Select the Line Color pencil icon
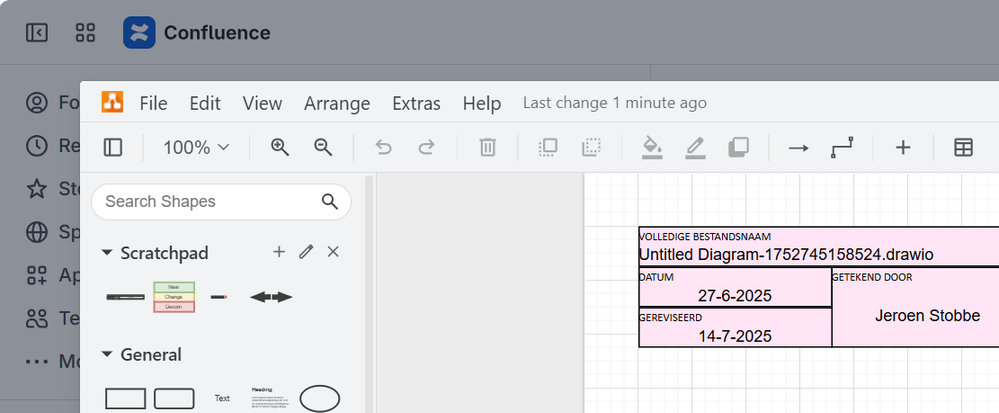The height and width of the screenshot is (413, 999). [x=695, y=147]
